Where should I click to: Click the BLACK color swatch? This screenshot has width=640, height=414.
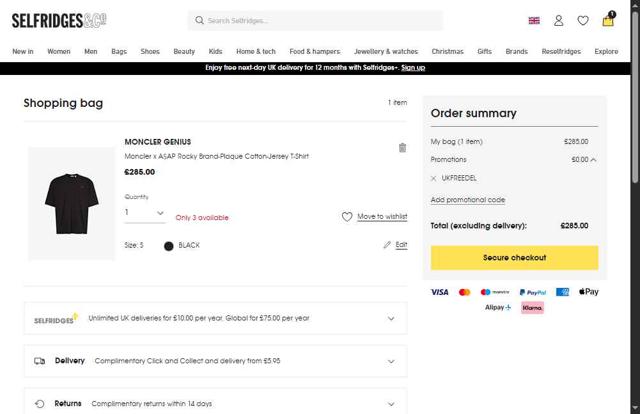(168, 245)
